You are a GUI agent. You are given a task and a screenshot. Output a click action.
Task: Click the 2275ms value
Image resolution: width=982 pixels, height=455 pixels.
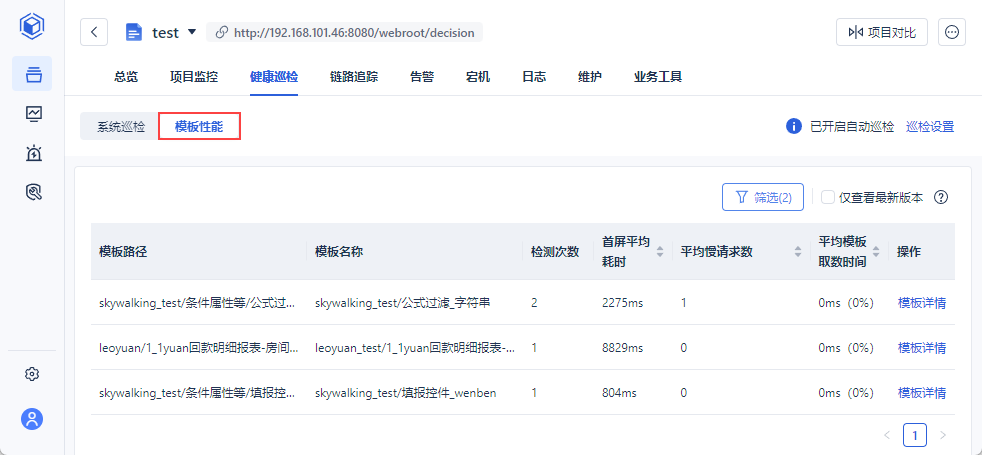click(623, 303)
